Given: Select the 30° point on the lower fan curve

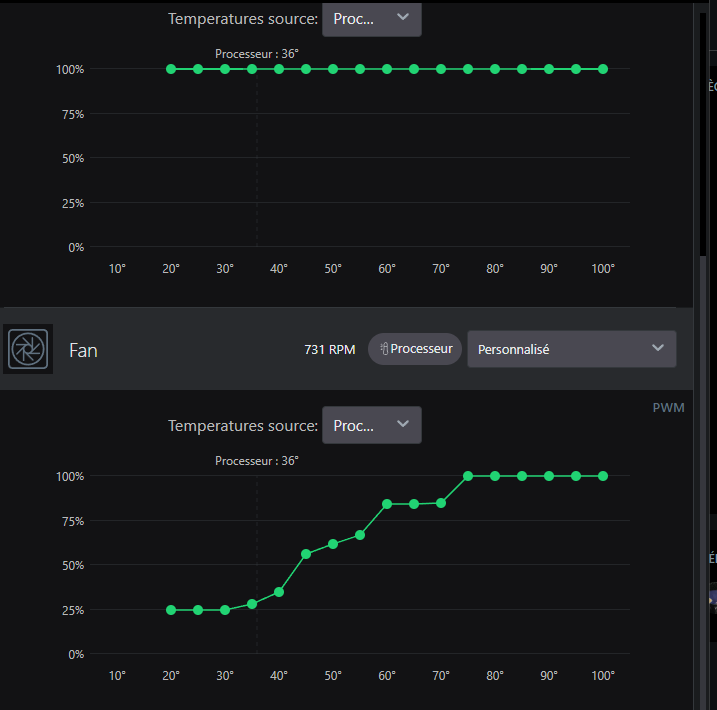Looking at the screenshot, I should pyautogui.click(x=225, y=610).
